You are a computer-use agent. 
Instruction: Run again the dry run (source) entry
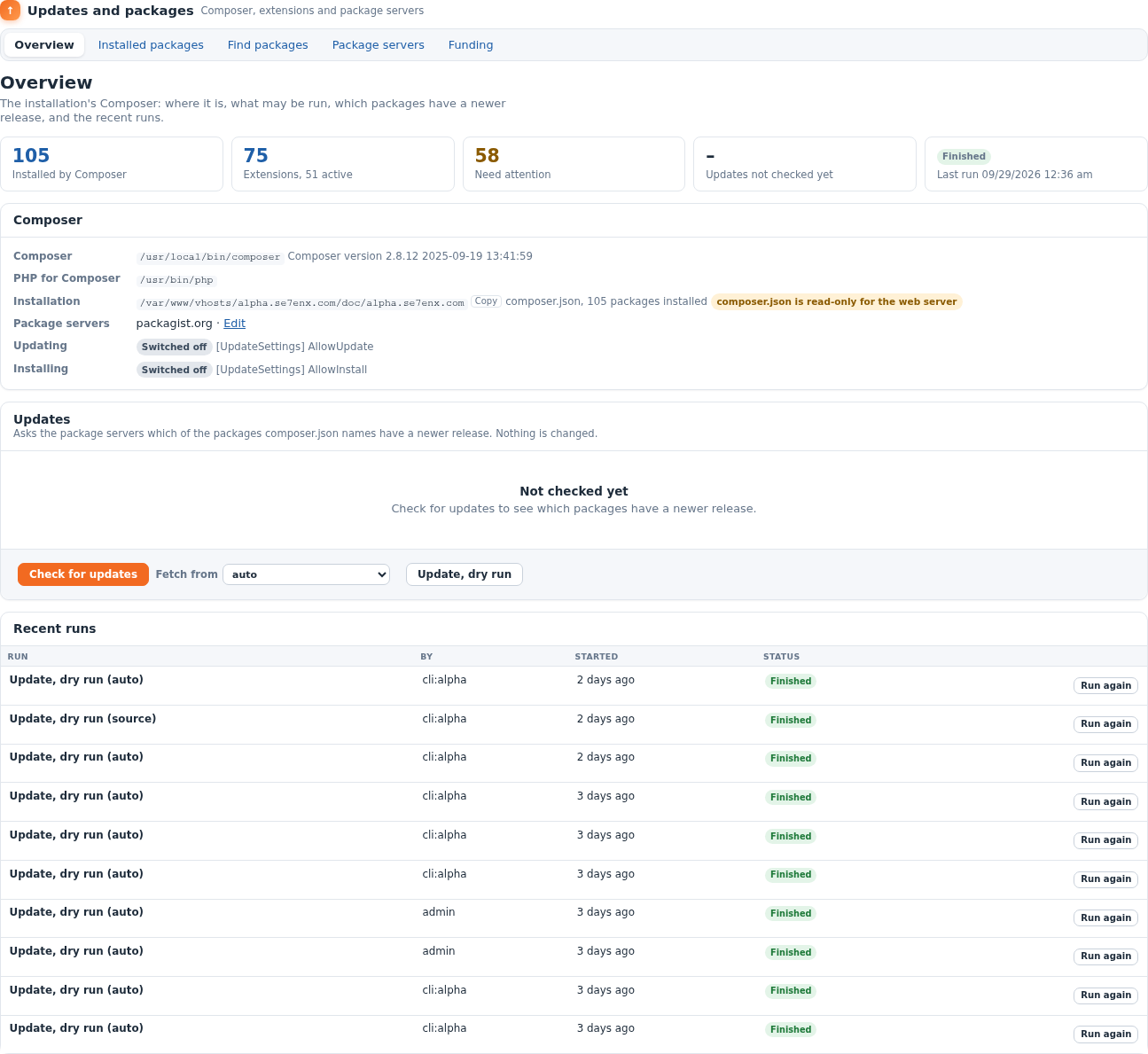(1105, 724)
